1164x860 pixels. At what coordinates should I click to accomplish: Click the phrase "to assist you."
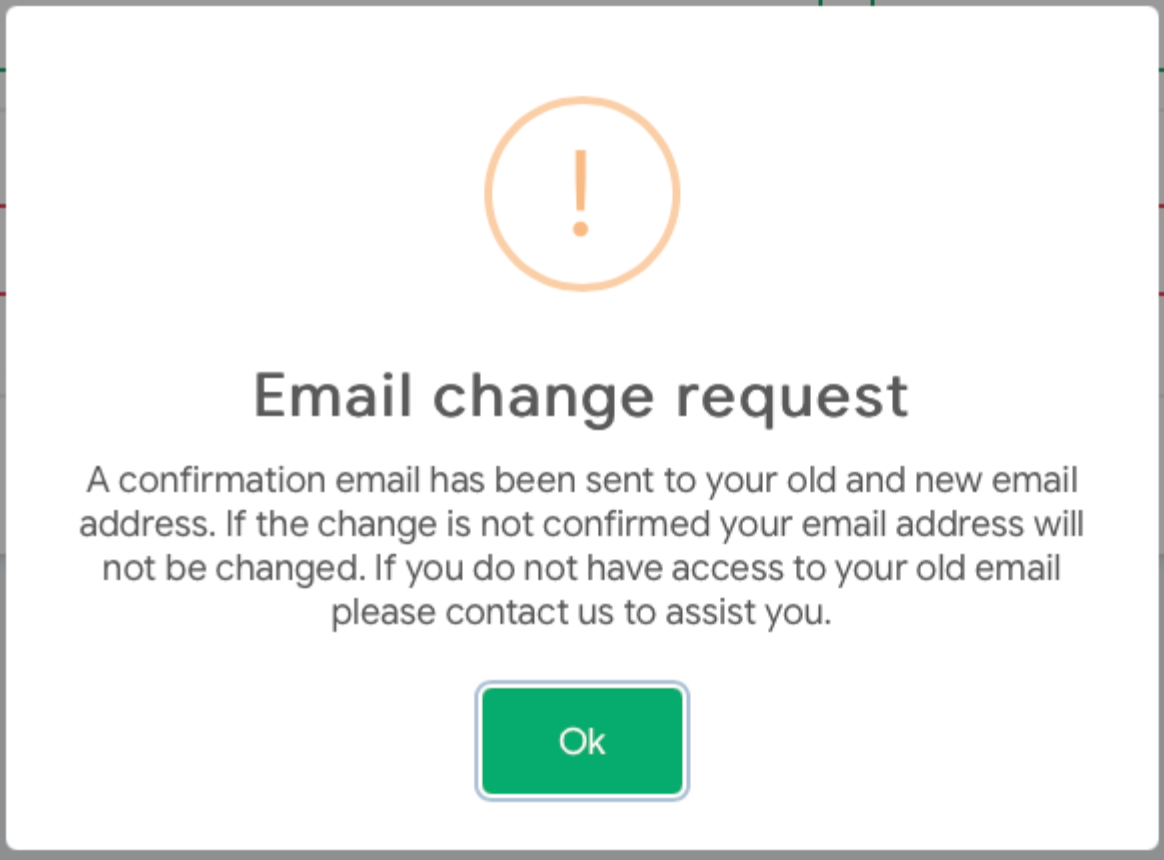tap(728, 612)
